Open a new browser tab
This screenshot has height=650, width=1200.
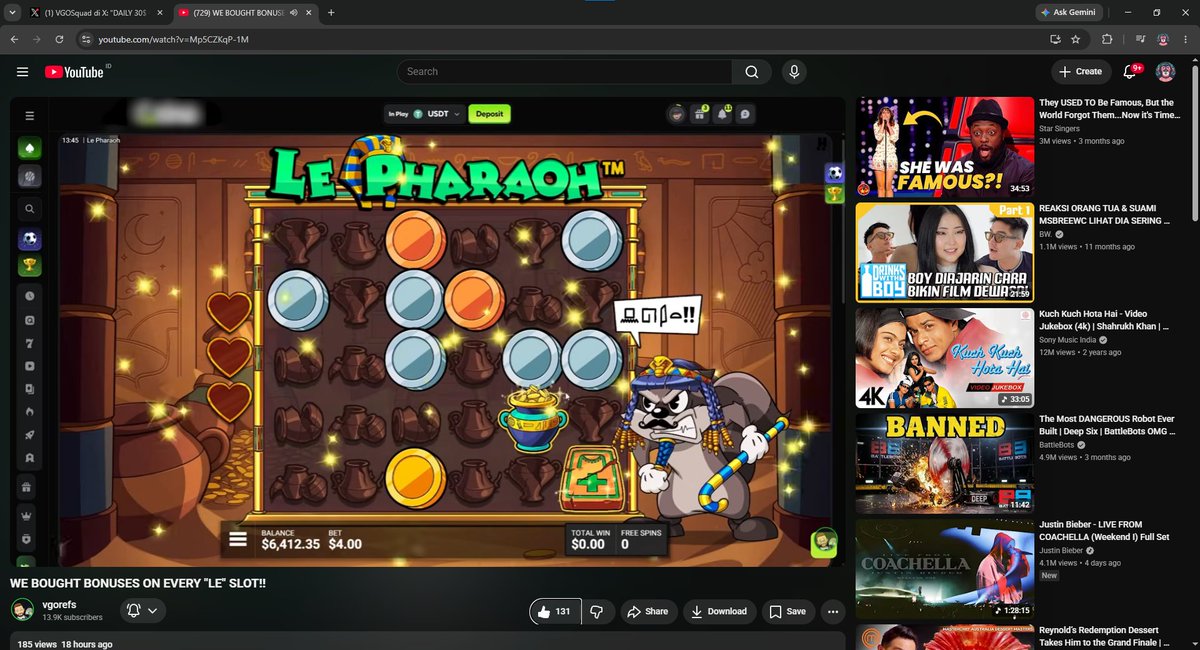tap(331, 12)
